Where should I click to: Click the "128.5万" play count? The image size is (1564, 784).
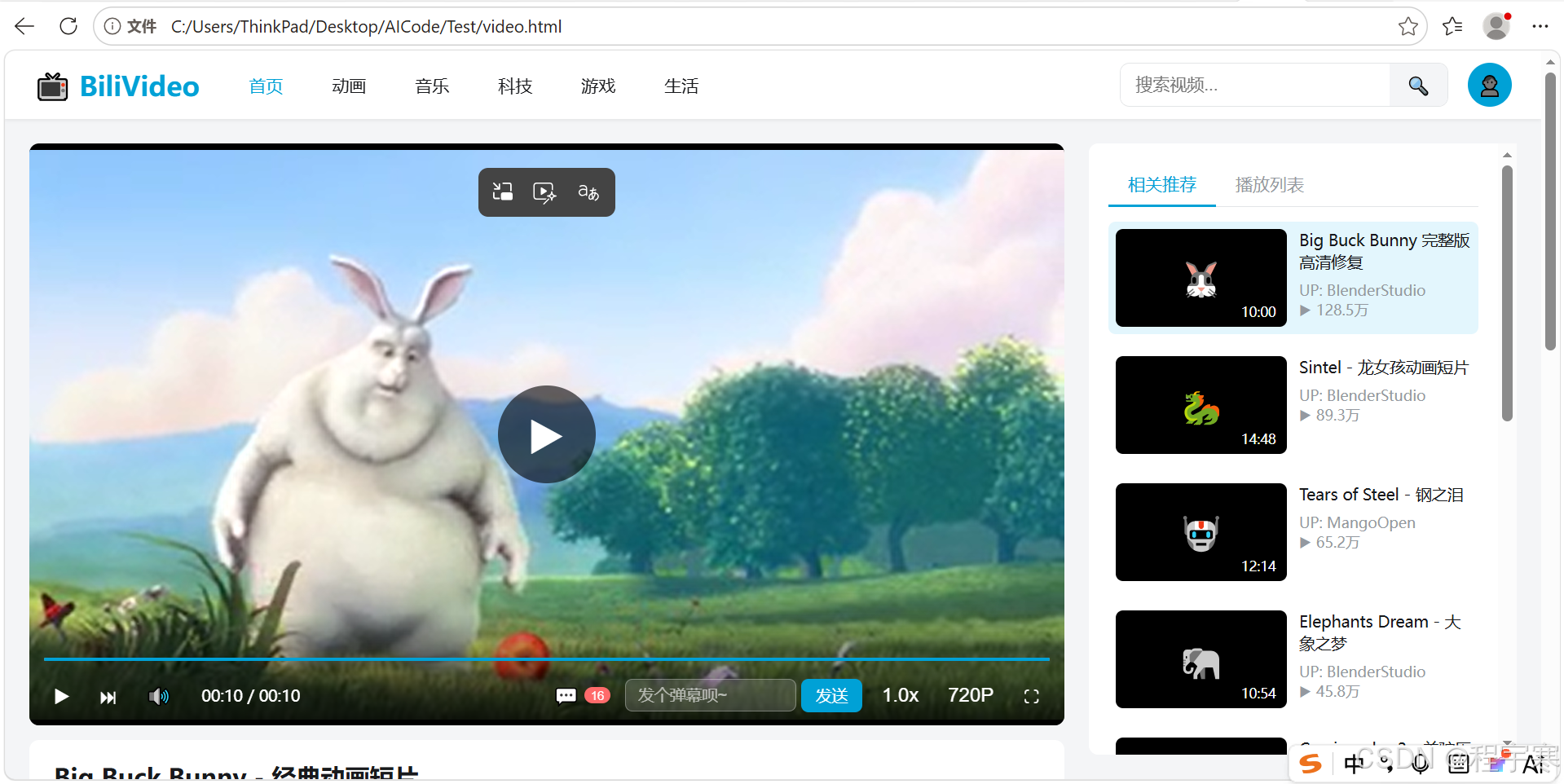1334,311
